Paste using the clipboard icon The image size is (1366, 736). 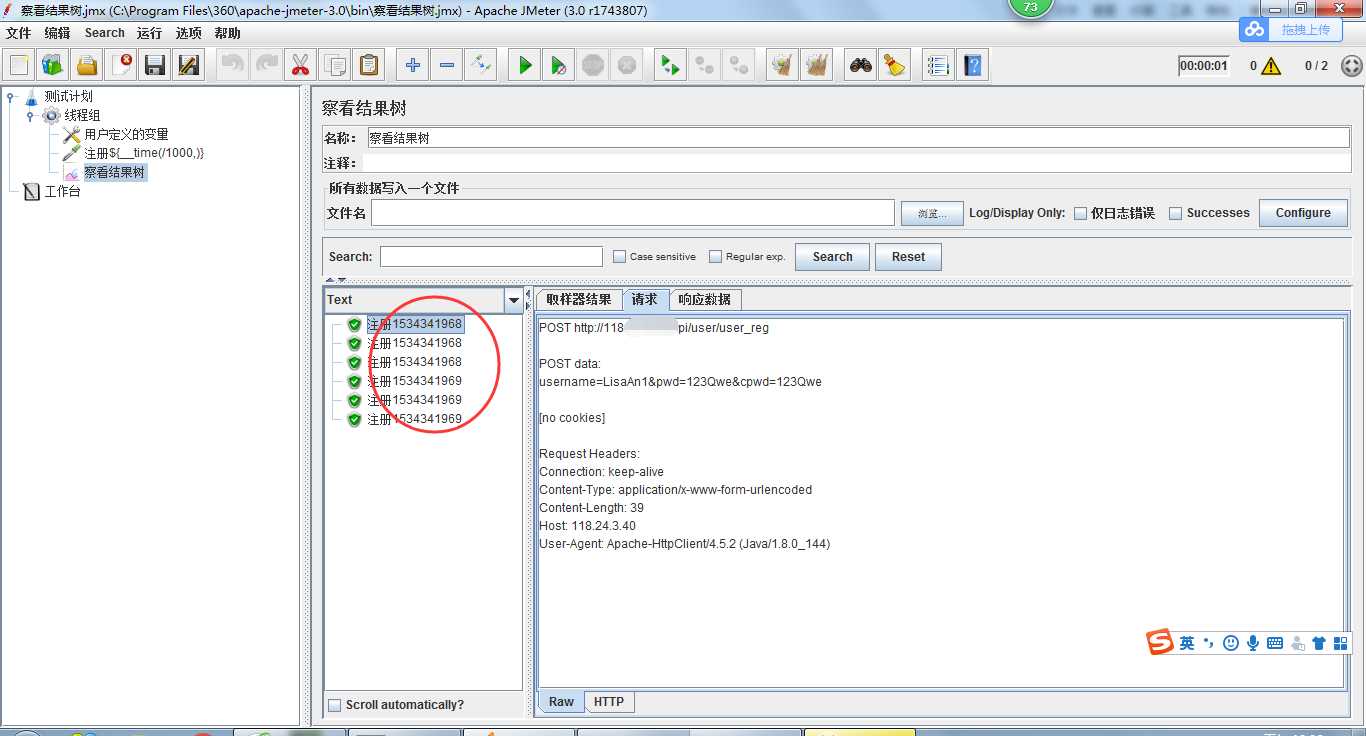(369, 66)
